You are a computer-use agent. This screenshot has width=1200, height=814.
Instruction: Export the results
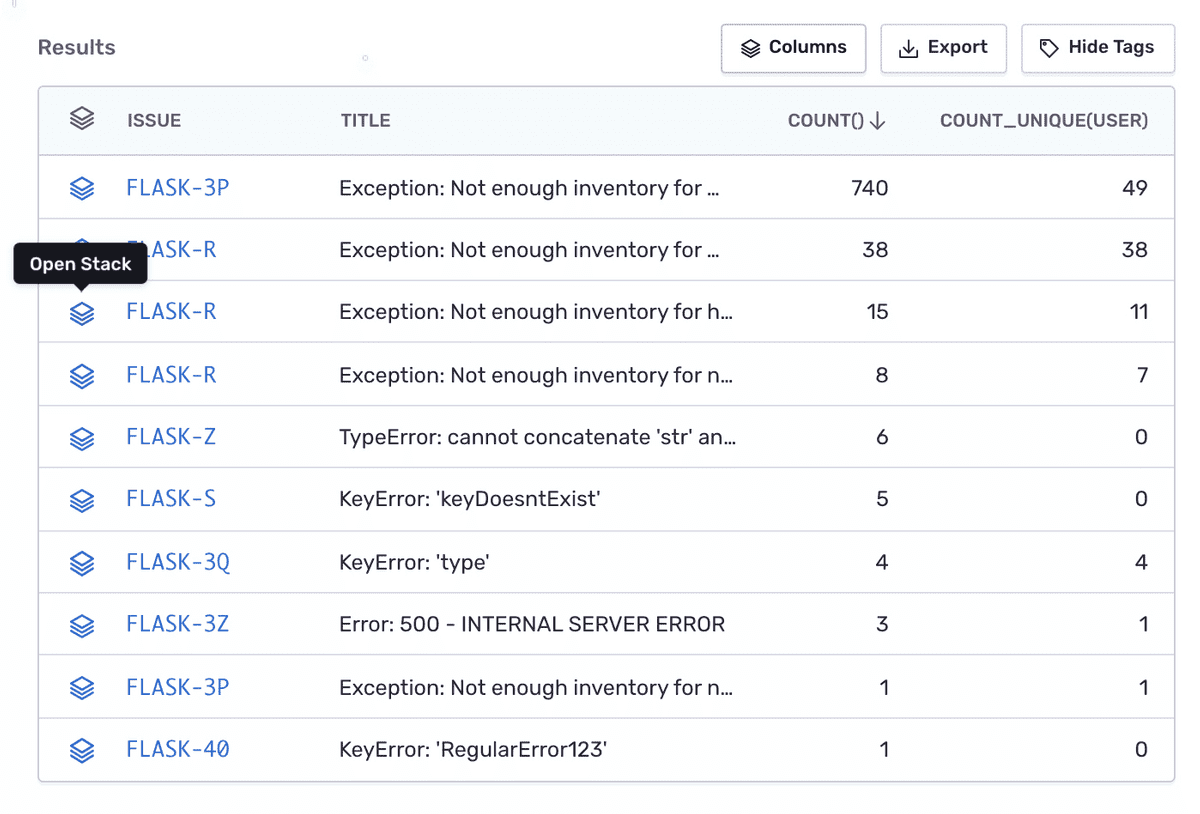(x=943, y=48)
